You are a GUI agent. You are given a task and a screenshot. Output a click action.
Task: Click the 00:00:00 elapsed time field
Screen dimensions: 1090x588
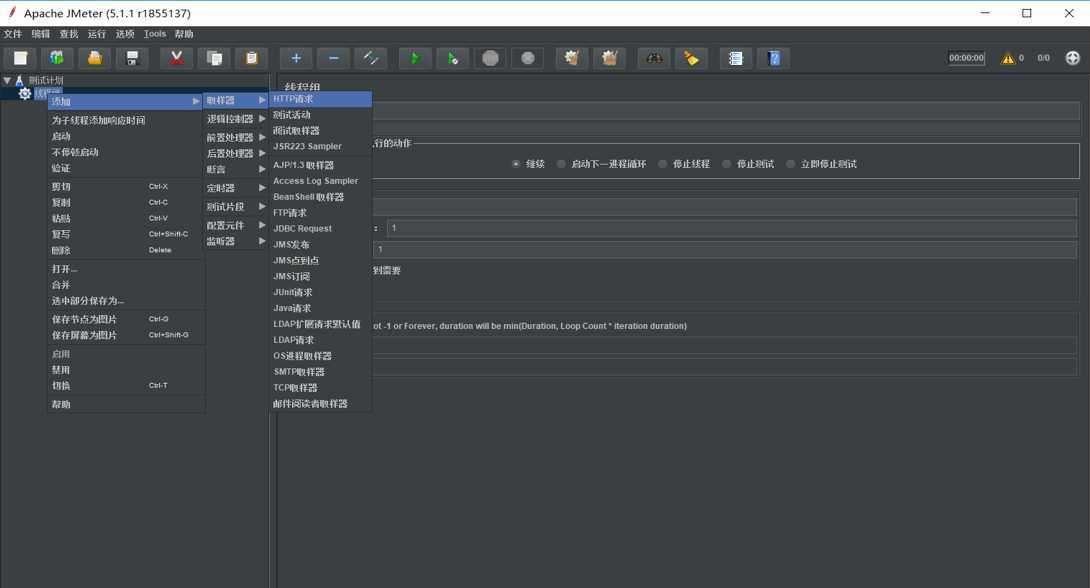[966, 58]
